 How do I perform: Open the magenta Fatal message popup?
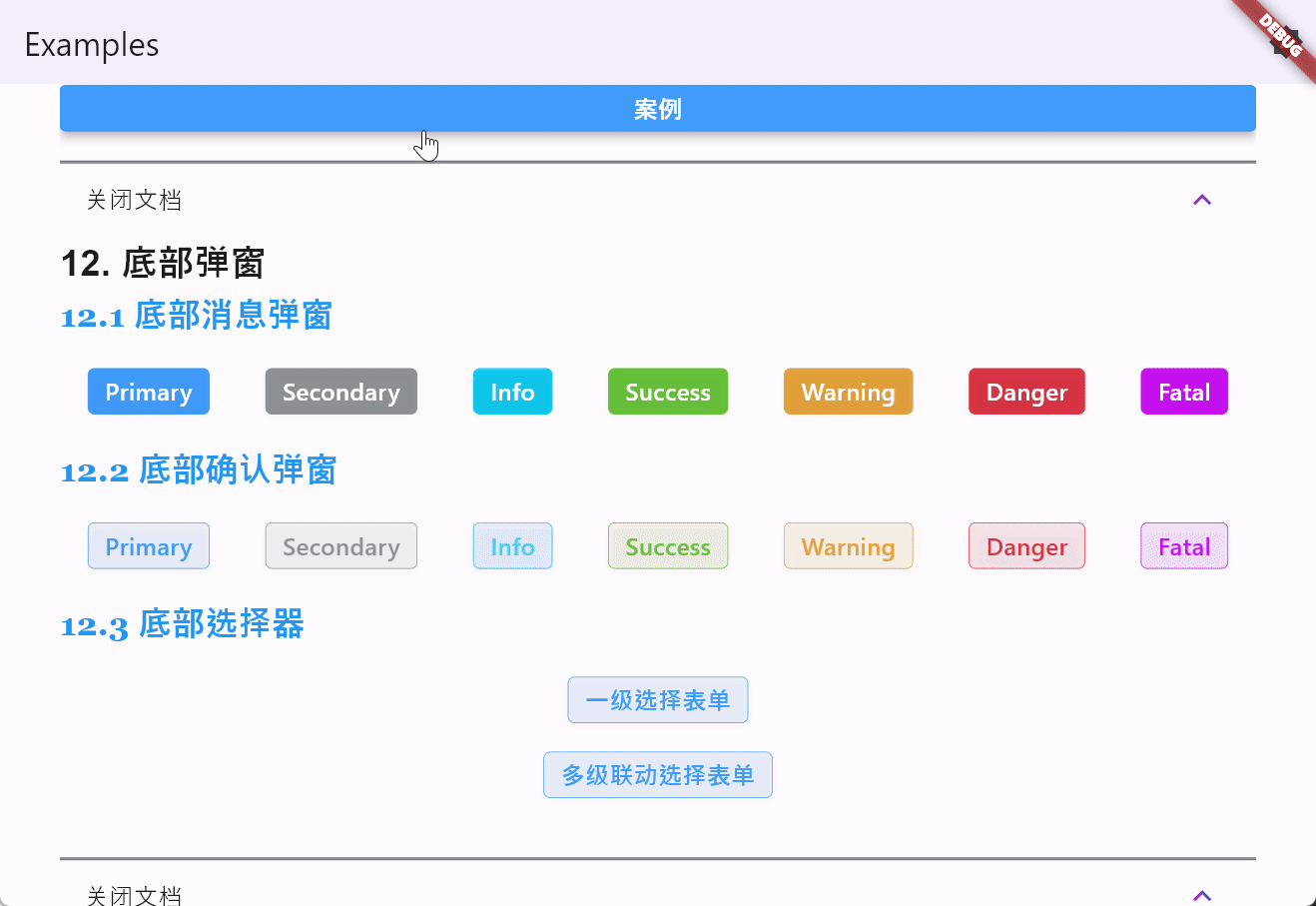[1183, 391]
